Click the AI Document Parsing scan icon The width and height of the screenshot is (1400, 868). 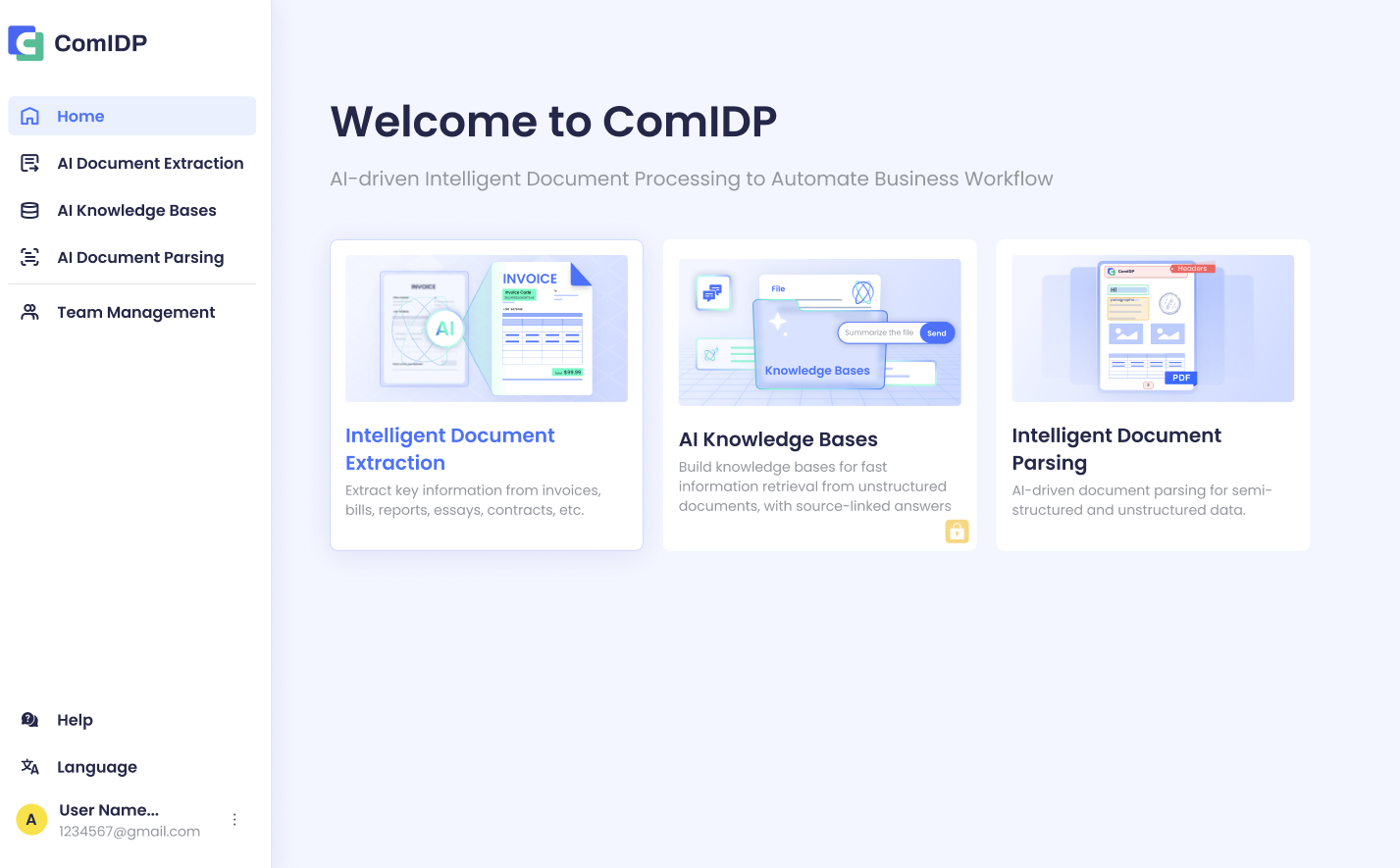(x=30, y=257)
